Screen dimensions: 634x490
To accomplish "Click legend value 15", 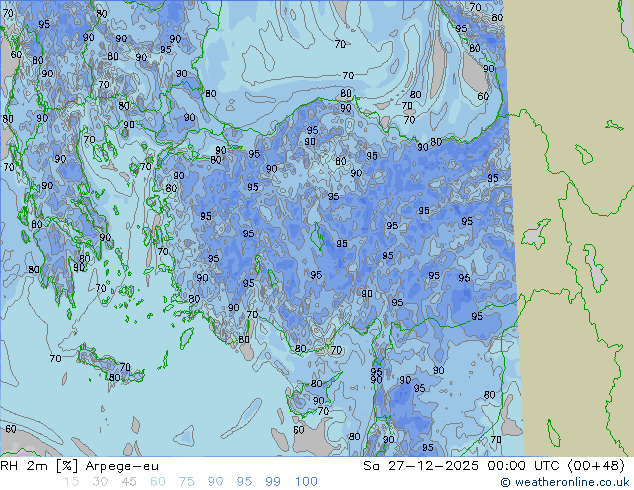I will tap(71, 482).
